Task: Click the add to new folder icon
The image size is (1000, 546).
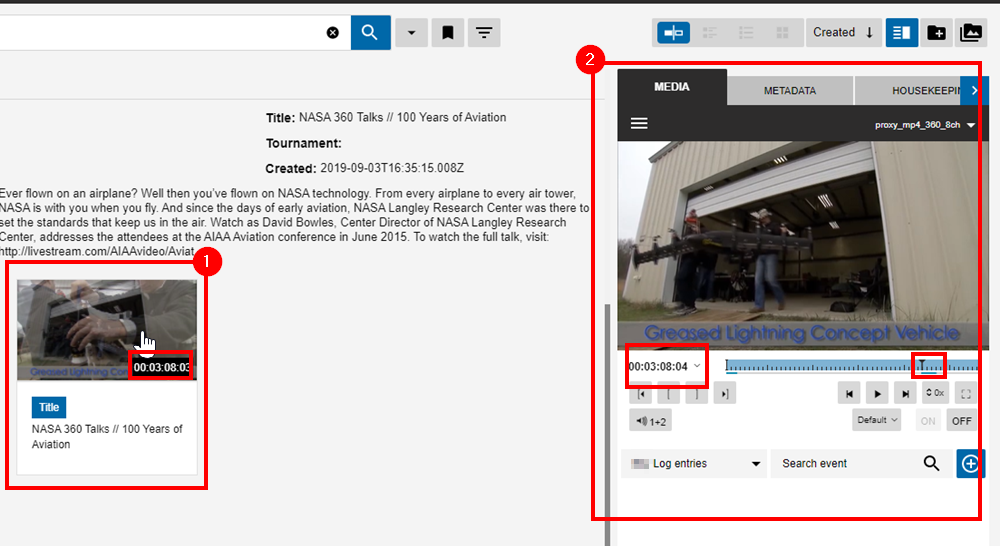Action: coord(936,33)
